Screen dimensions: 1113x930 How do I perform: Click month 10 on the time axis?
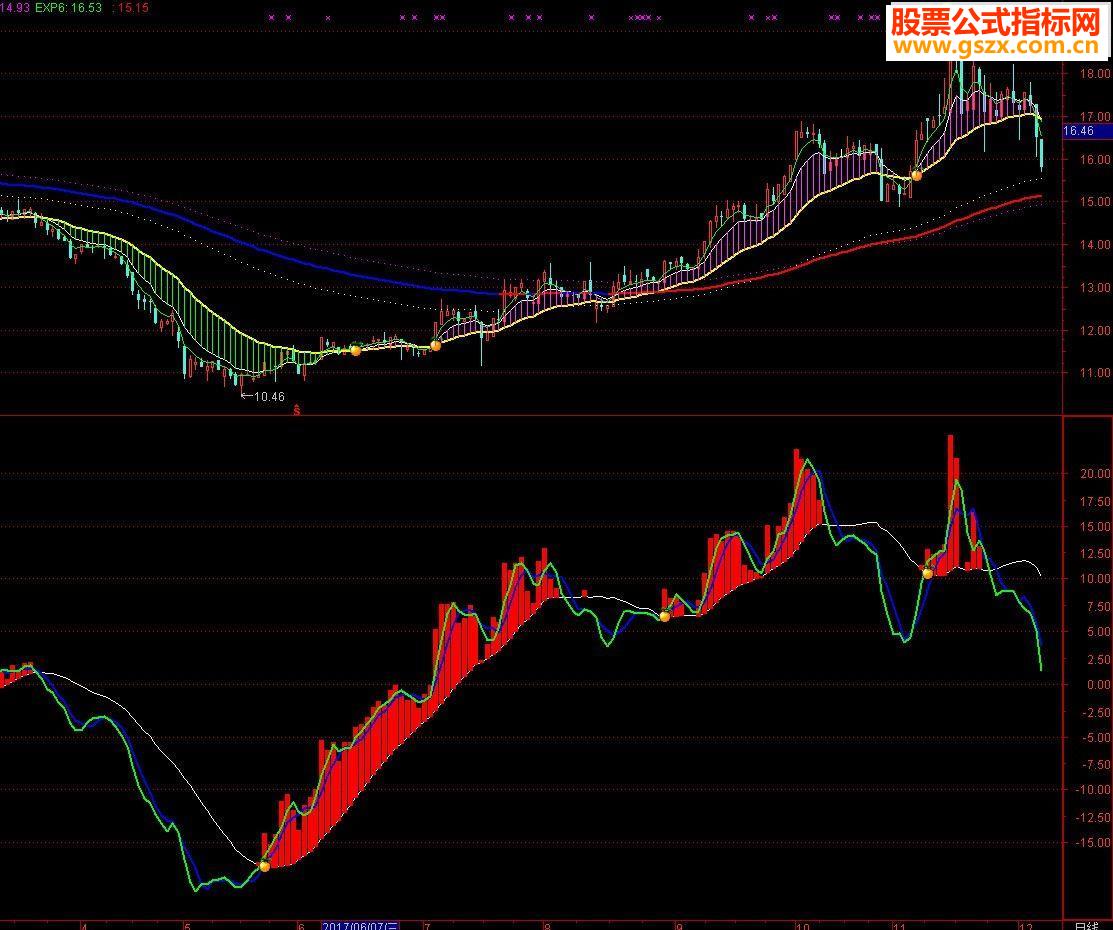coord(802,926)
